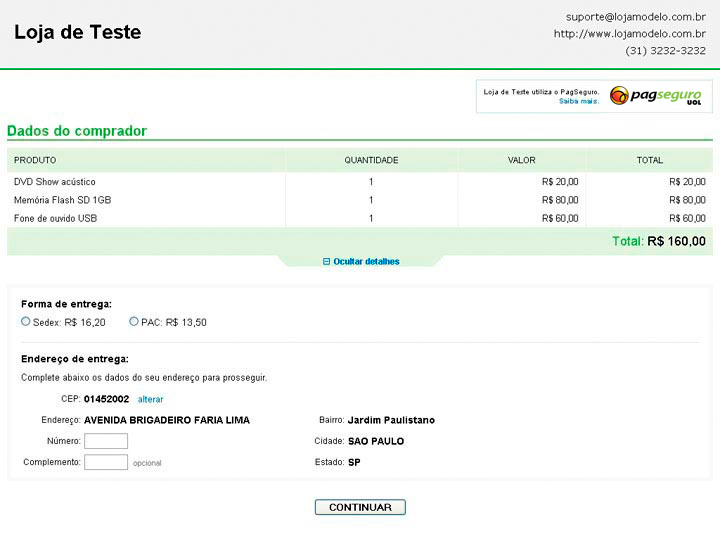Click the PagSeguro UOL logo

point(655,96)
